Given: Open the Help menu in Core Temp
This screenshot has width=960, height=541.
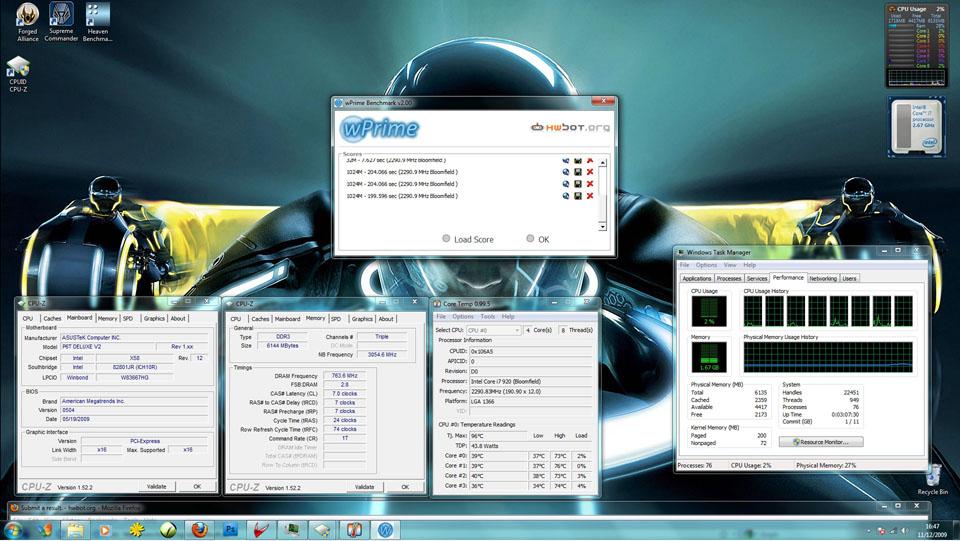Looking at the screenshot, I should tap(508, 316).
